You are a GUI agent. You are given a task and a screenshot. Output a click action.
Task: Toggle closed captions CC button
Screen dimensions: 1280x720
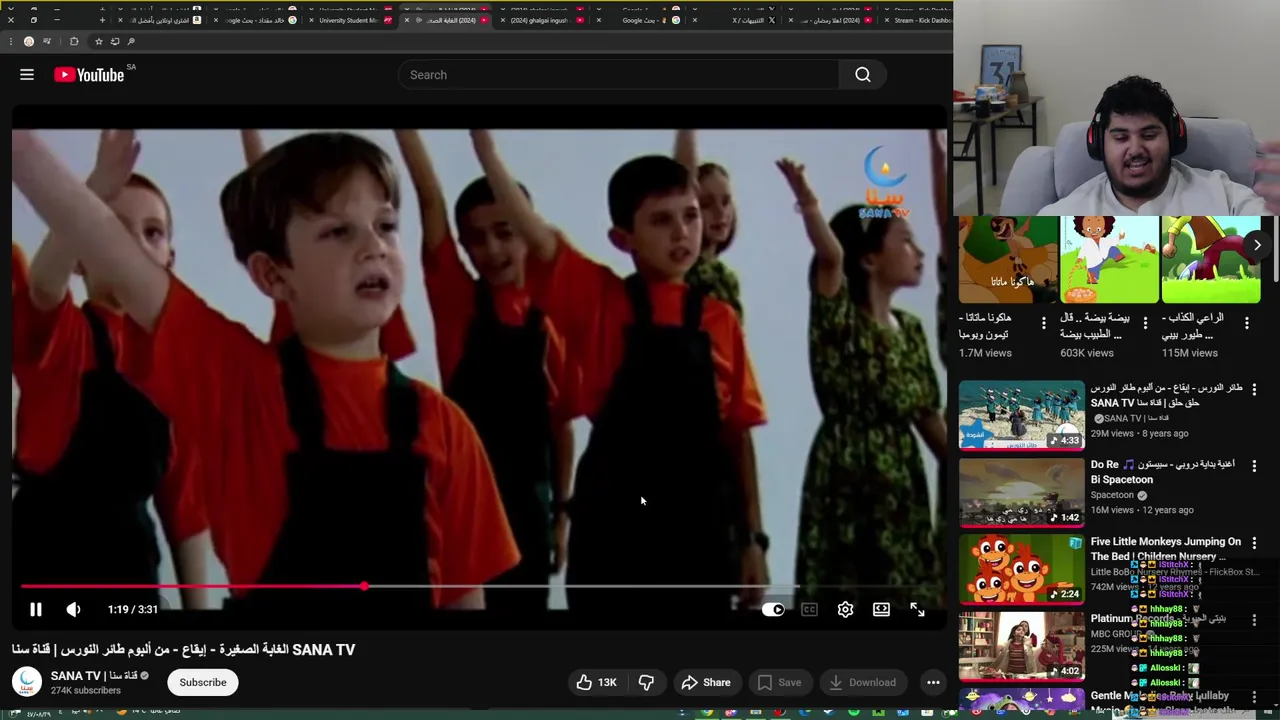[x=809, y=609]
